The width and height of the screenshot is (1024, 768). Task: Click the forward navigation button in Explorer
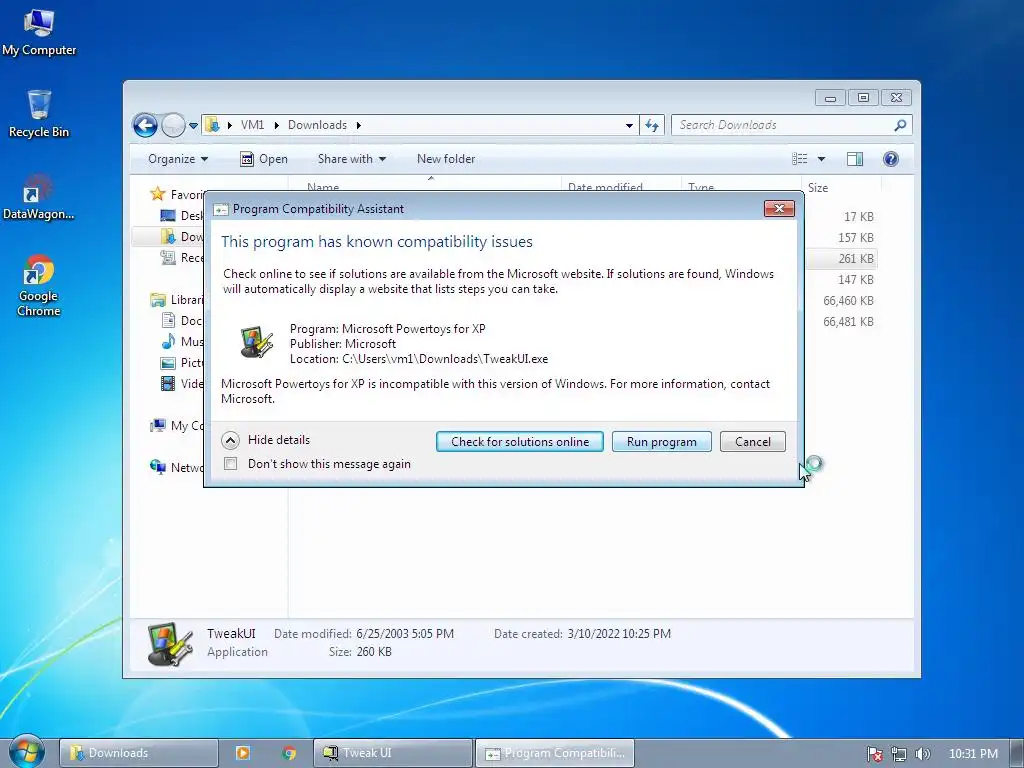click(173, 125)
